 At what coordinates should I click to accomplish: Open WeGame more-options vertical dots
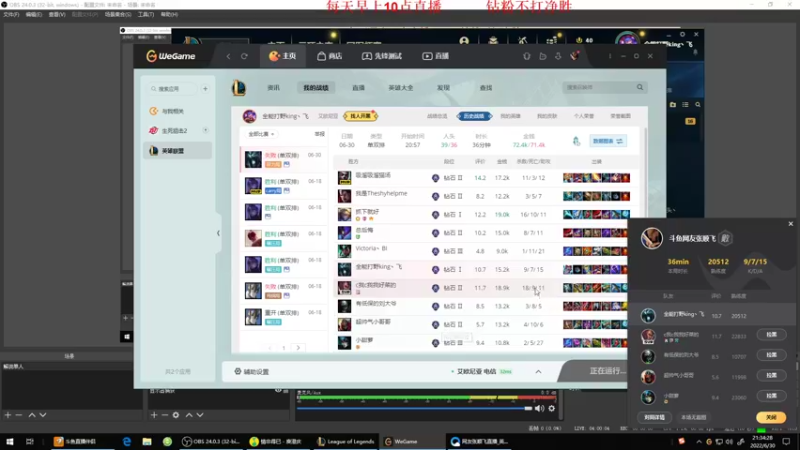(610, 56)
